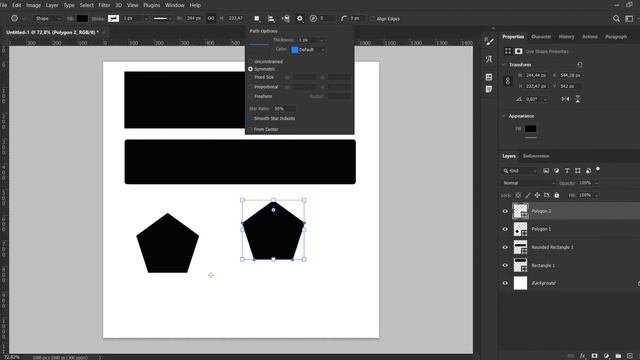Collapse the Appearance section
The width and height of the screenshot is (640, 360).
click(x=504, y=116)
